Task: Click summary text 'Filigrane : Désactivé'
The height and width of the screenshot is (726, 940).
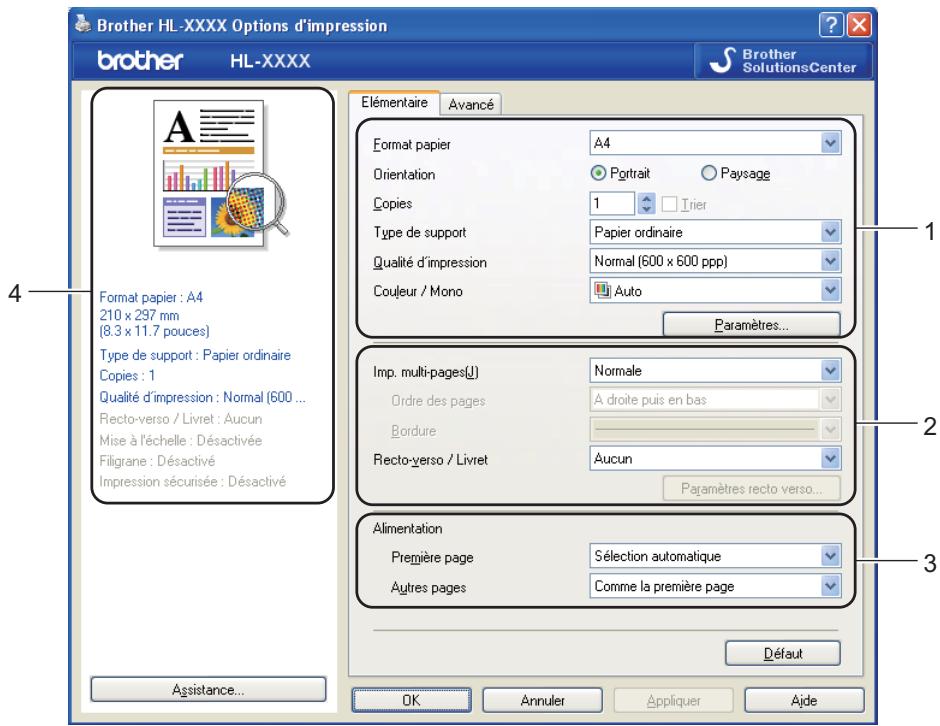Action: pyautogui.click(x=157, y=460)
